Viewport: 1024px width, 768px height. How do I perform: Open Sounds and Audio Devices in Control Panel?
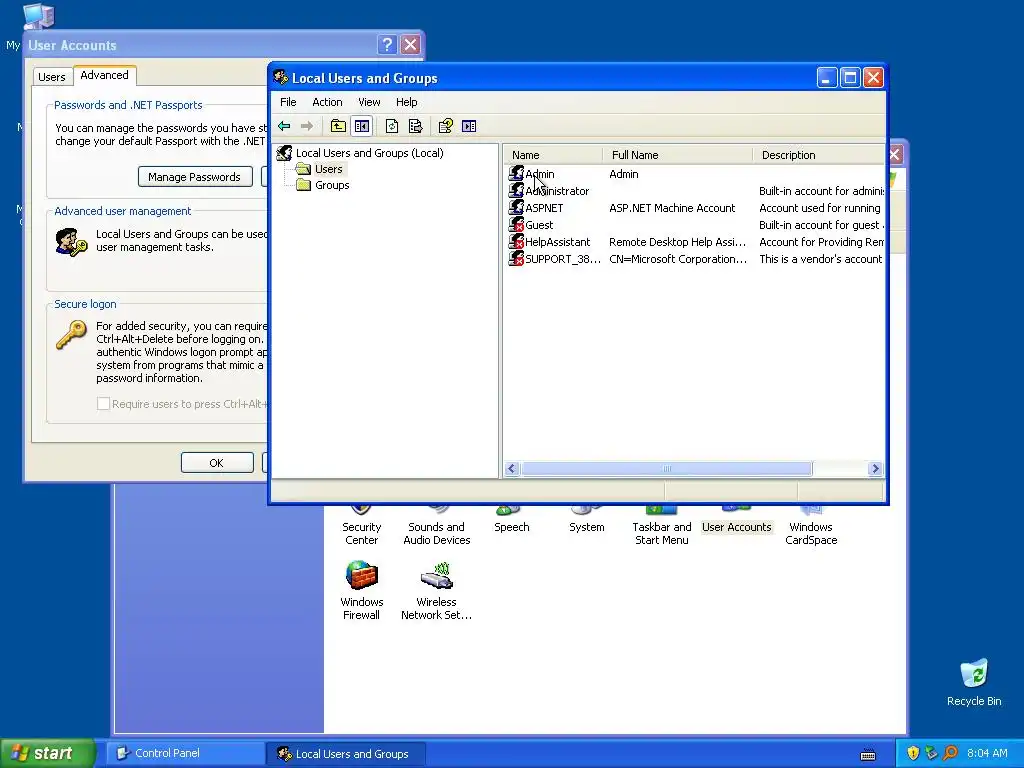[x=436, y=526]
